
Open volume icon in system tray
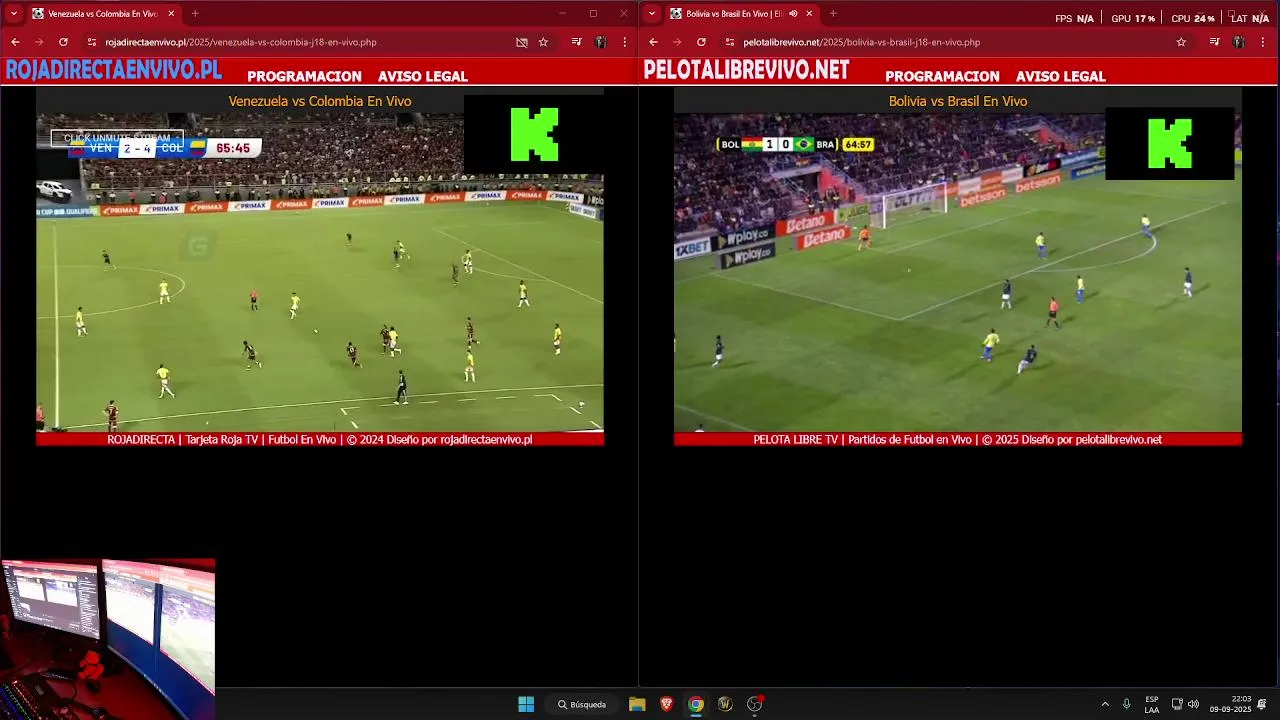[1193, 704]
